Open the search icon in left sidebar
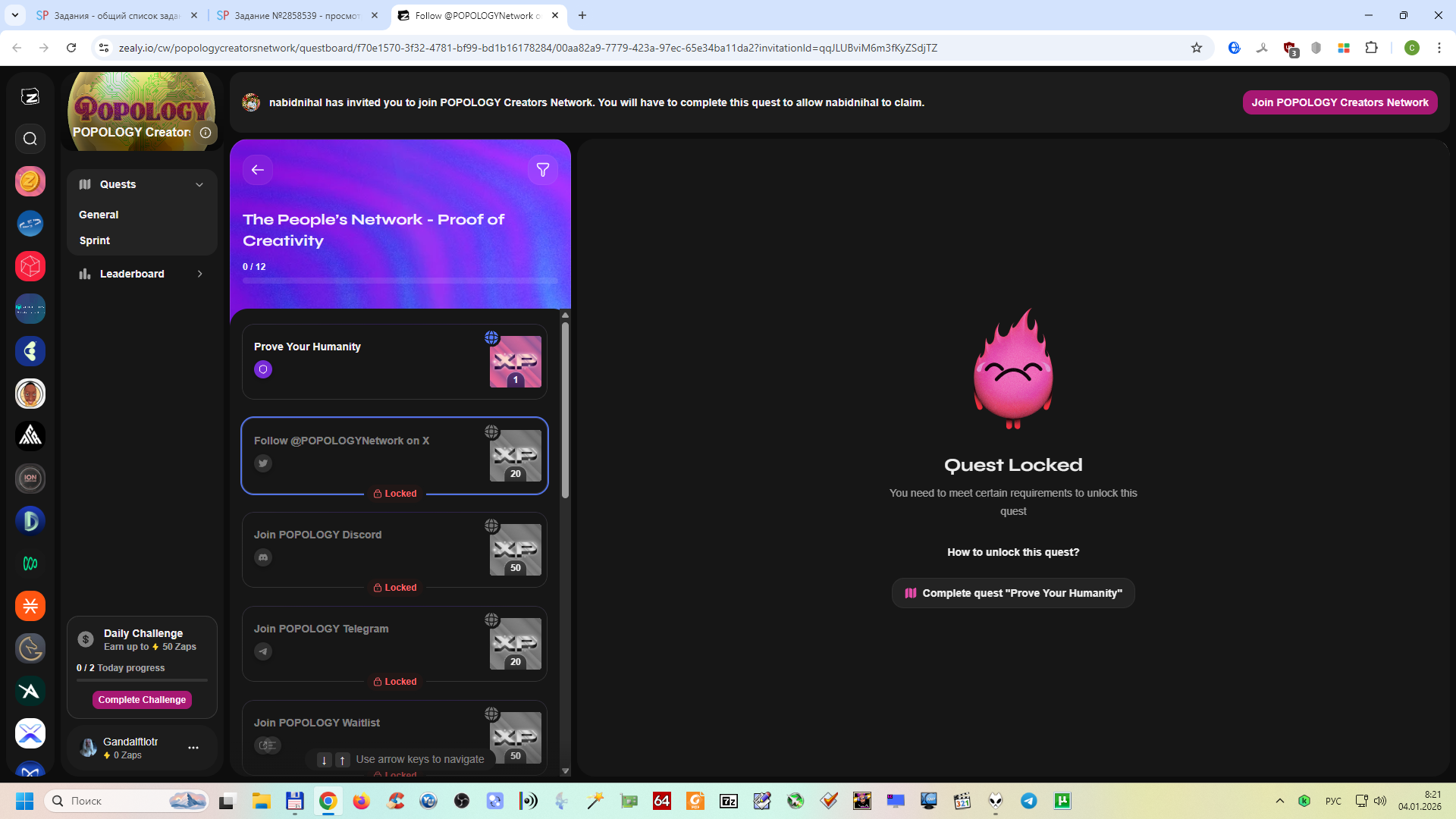1456x819 pixels. (x=30, y=139)
